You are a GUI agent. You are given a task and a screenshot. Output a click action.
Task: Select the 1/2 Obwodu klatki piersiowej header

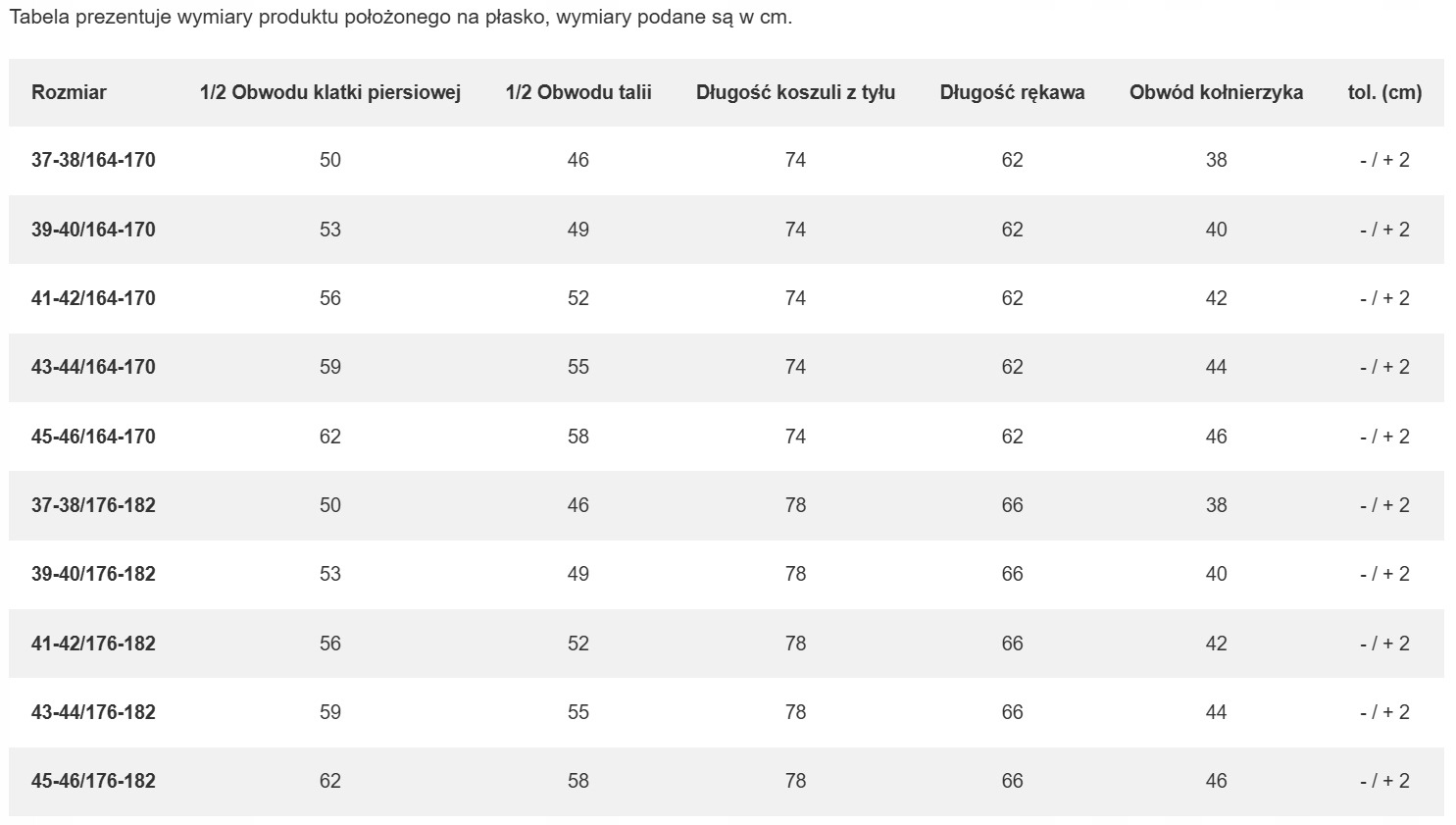click(330, 92)
